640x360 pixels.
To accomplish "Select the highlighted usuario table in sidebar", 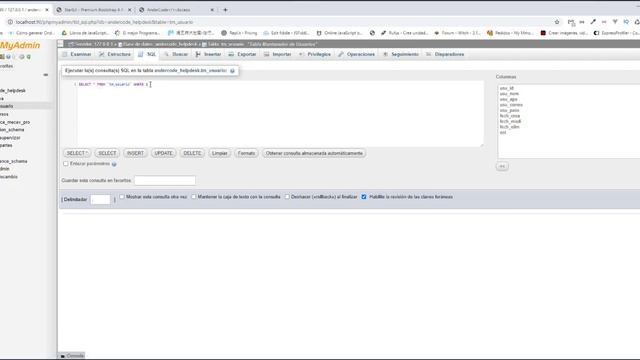I will pyautogui.click(x=7, y=106).
